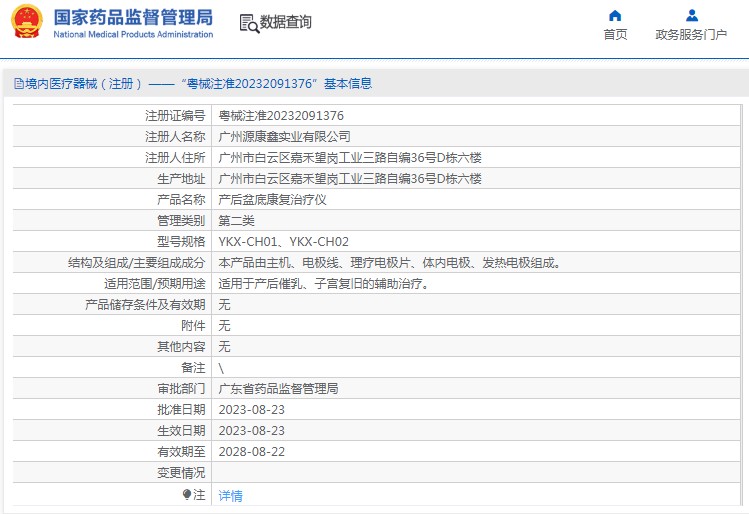
Task: Open 政务服务门户 text link
Action: 691,35
